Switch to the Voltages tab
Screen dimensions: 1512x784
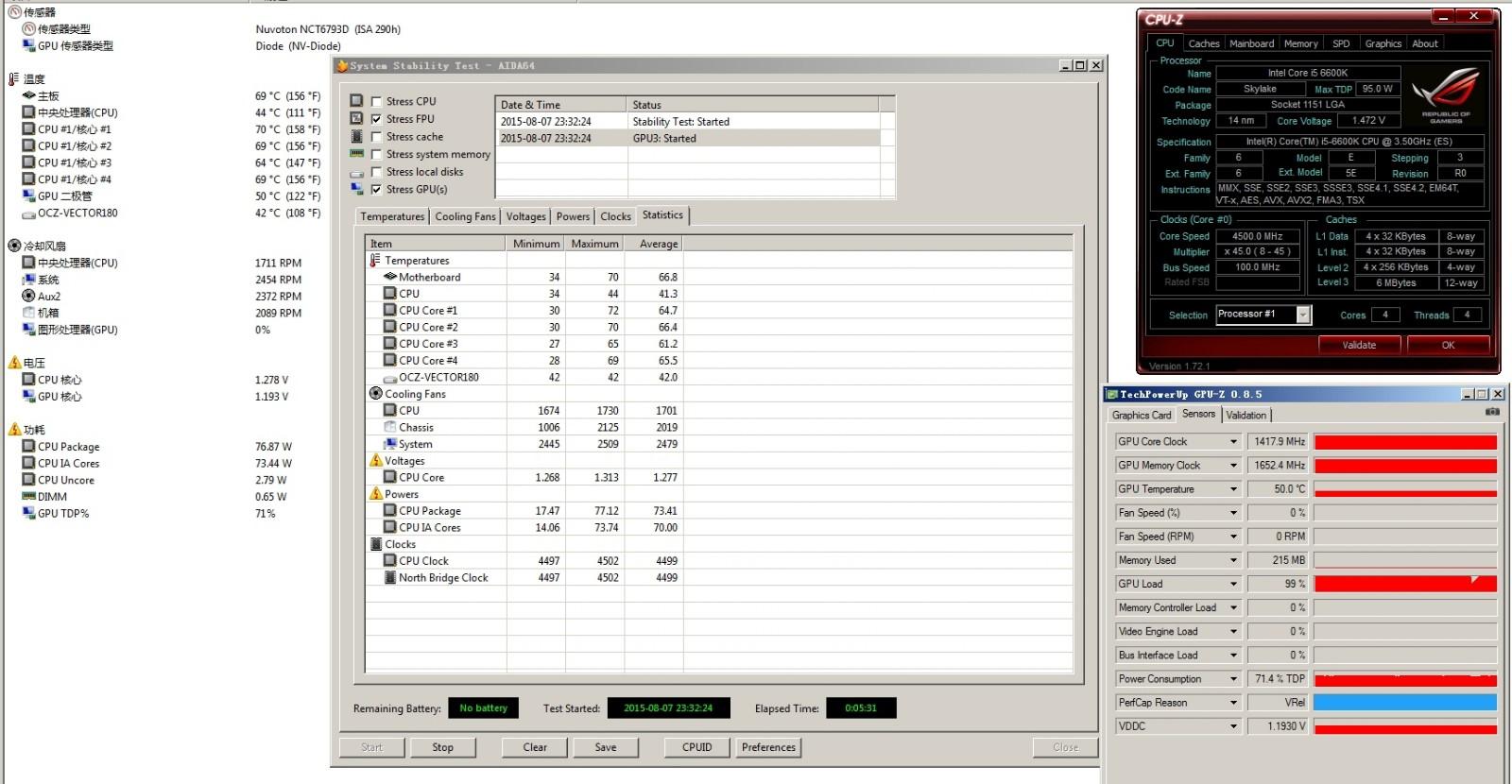[x=525, y=216]
